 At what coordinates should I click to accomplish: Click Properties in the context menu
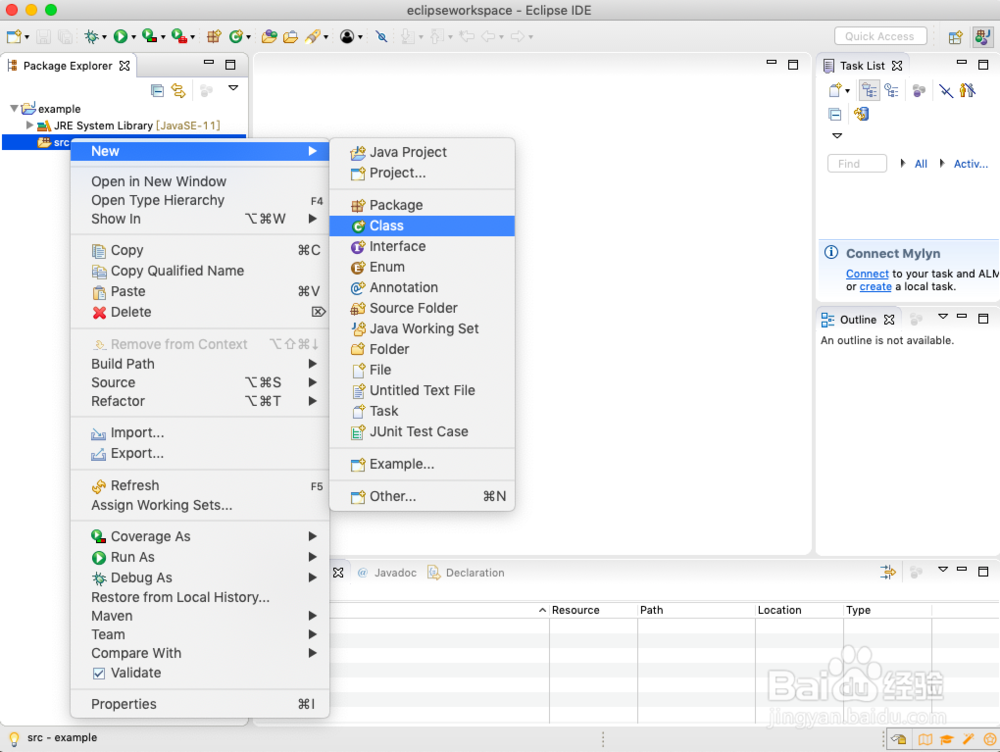tap(200, 704)
